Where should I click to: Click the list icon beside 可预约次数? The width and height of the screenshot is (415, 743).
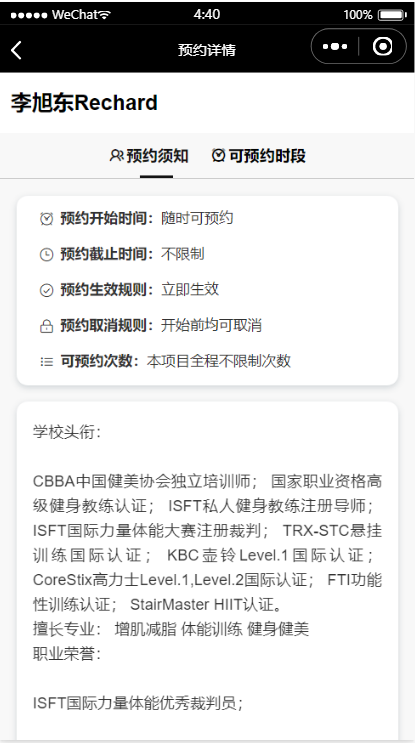click(46, 362)
